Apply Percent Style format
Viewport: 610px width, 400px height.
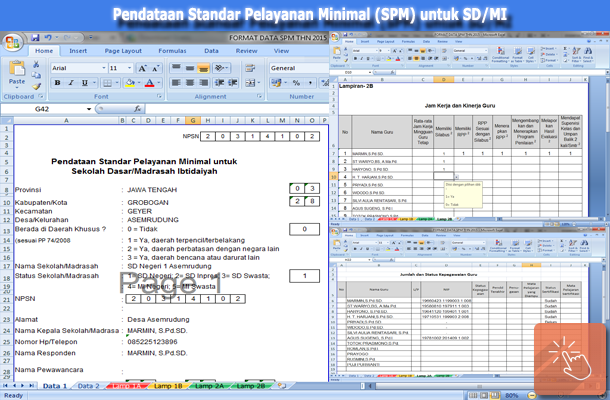(x=296, y=83)
